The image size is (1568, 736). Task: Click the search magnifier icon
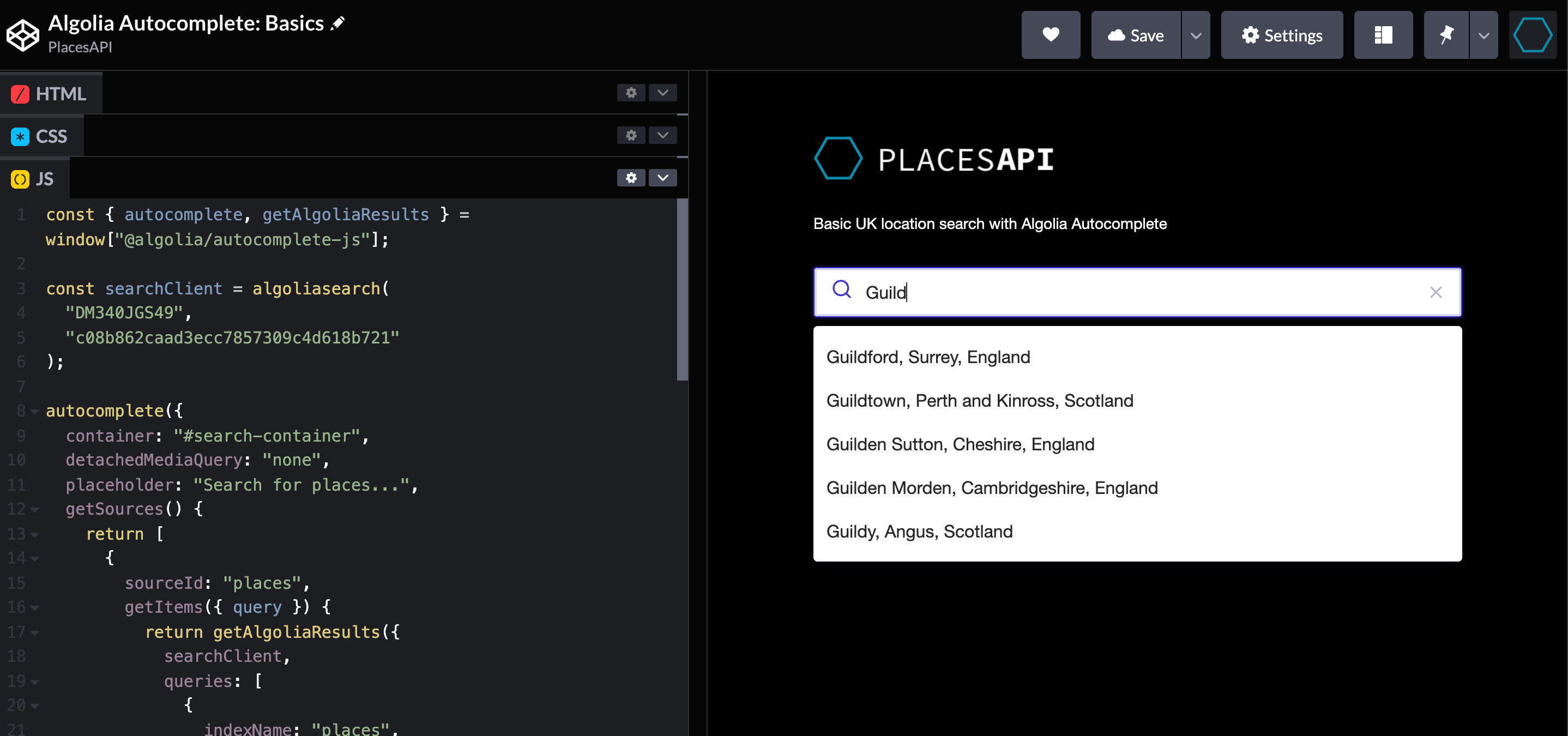pyautogui.click(x=841, y=289)
